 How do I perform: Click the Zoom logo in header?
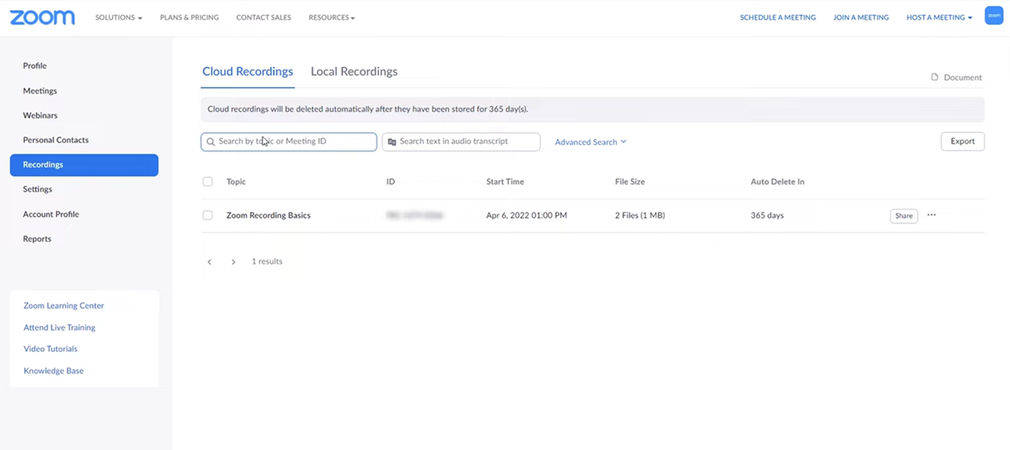pyautogui.click(x=42, y=17)
